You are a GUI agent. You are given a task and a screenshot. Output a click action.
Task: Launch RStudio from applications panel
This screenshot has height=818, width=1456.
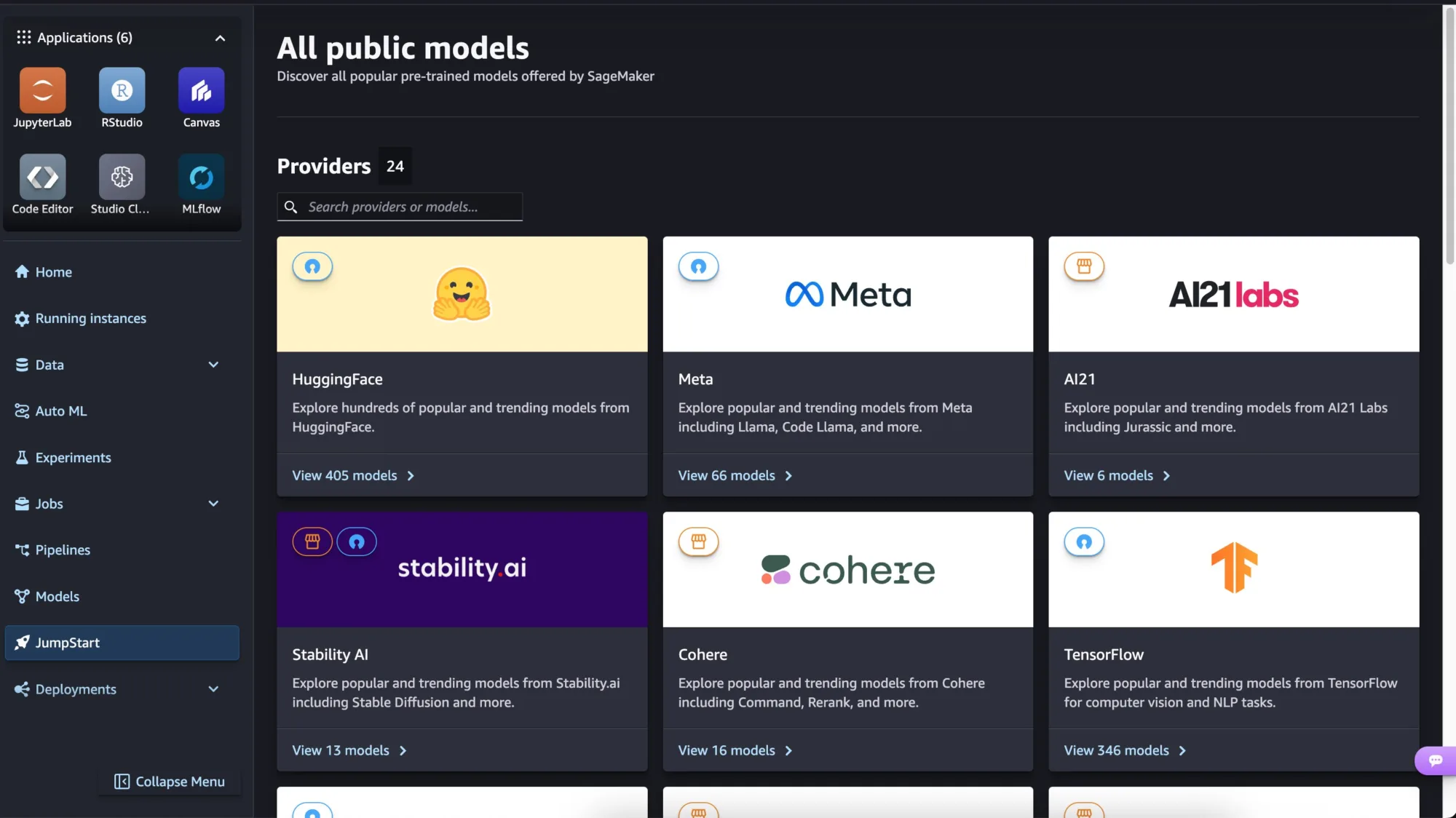(x=122, y=91)
